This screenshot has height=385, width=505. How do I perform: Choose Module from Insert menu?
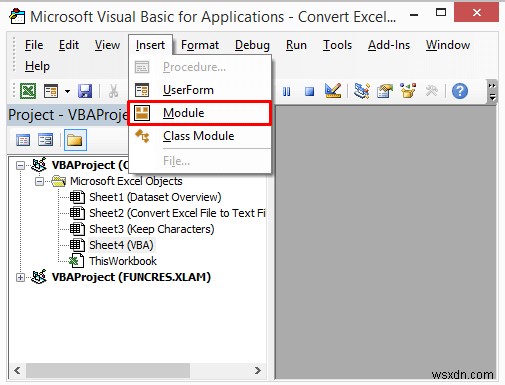[200, 113]
